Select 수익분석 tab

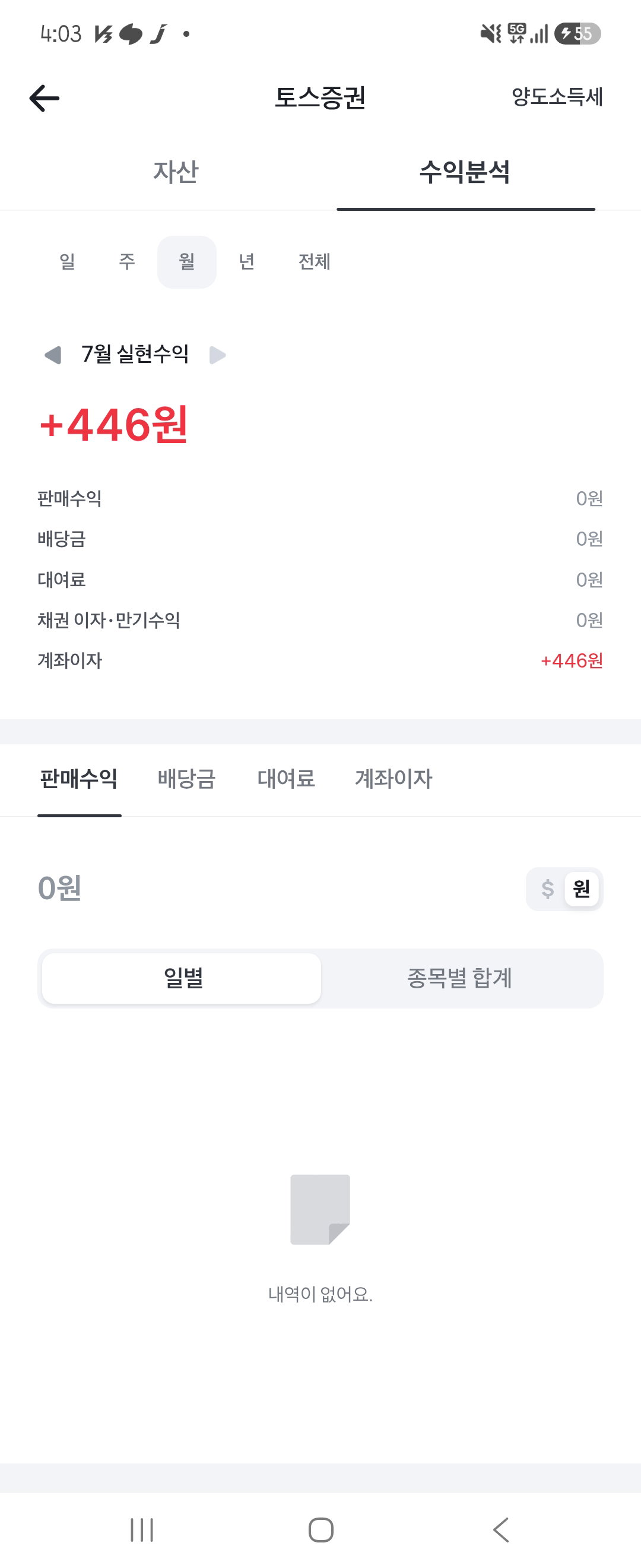pyautogui.click(x=465, y=171)
